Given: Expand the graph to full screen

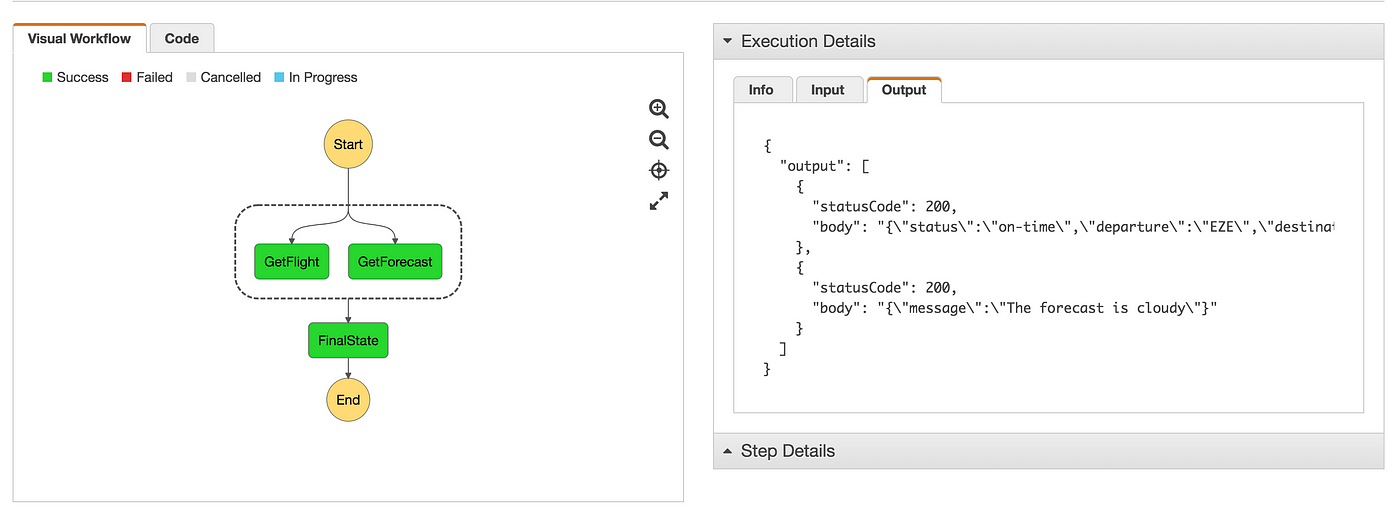Looking at the screenshot, I should click(x=659, y=201).
